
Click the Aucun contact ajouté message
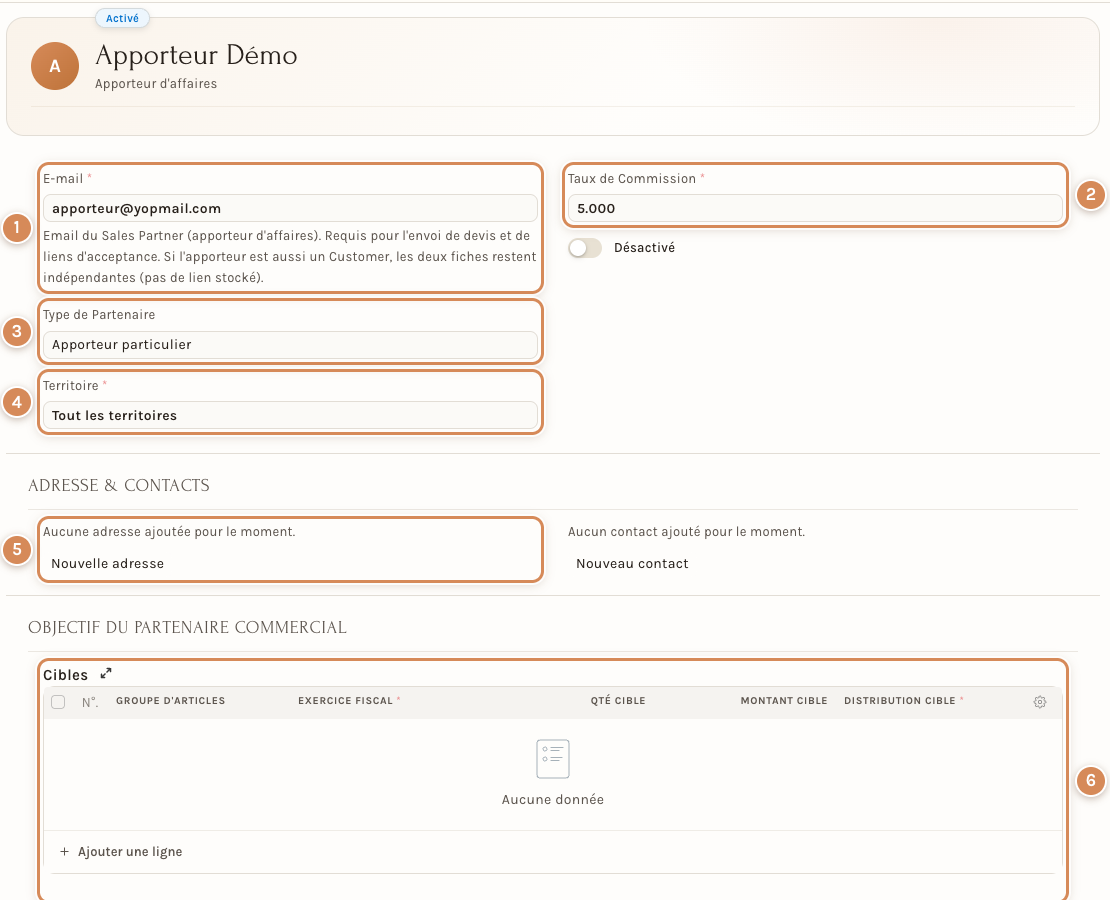click(687, 532)
